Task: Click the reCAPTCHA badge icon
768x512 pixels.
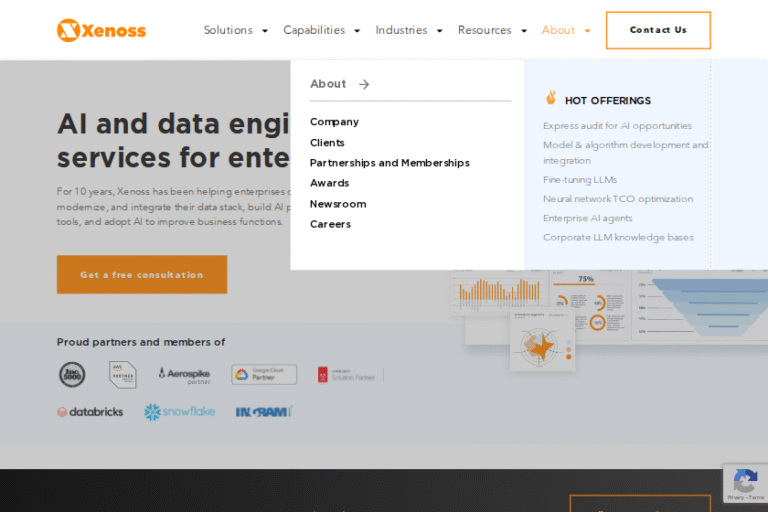Action: [x=744, y=480]
